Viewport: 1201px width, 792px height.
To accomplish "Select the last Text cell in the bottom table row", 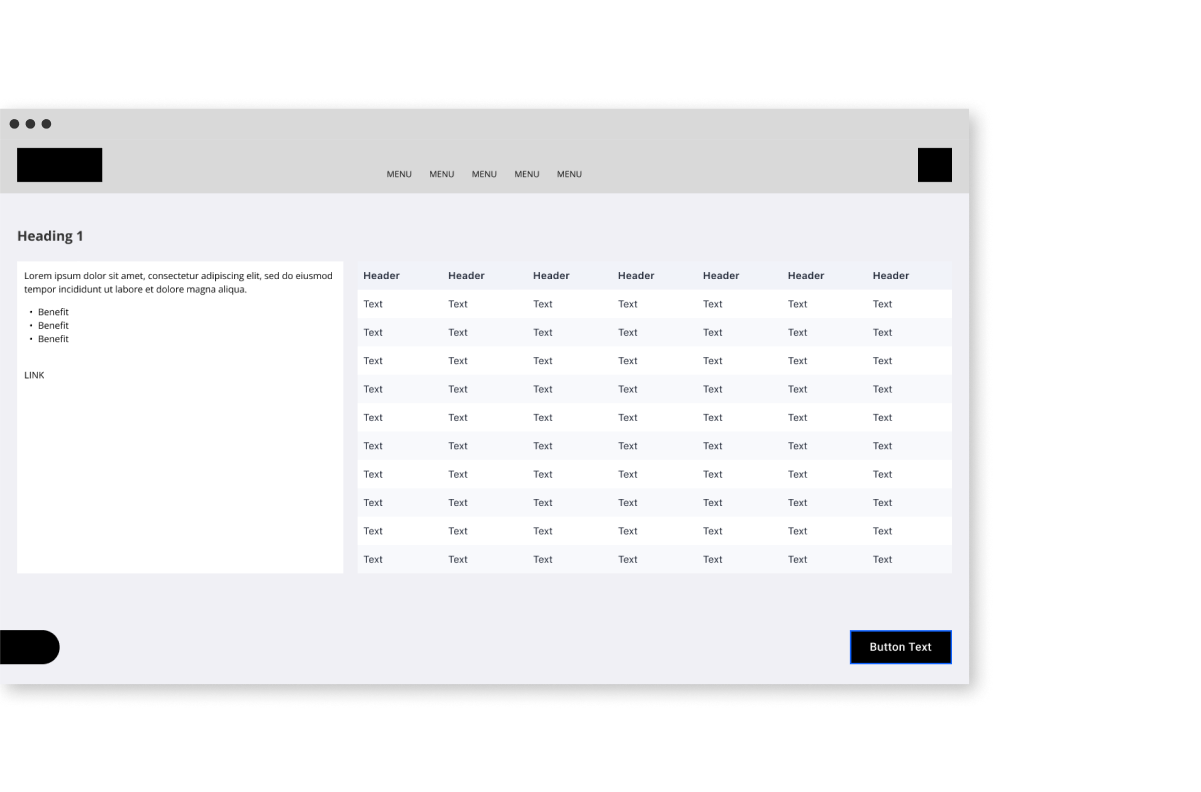I will [882, 559].
